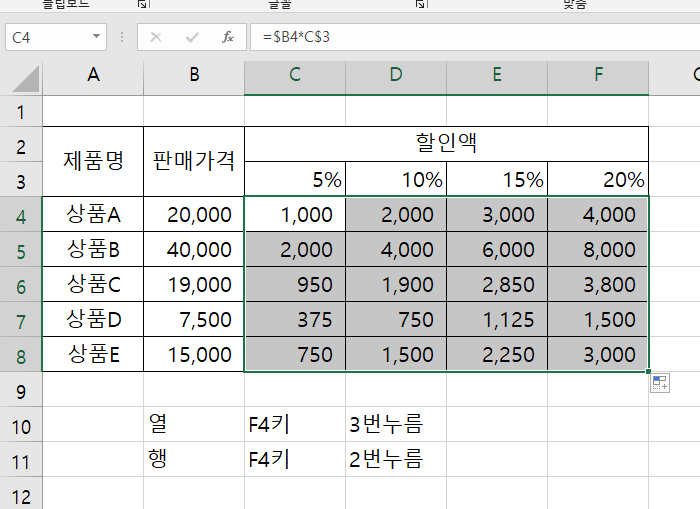Select row 10 header

21,424
